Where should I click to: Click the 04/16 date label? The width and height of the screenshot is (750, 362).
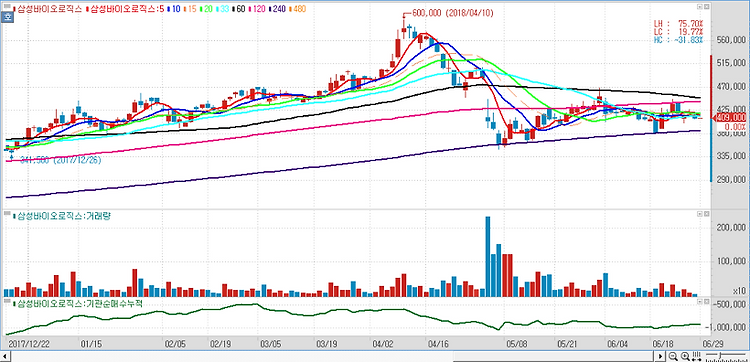coord(437,343)
